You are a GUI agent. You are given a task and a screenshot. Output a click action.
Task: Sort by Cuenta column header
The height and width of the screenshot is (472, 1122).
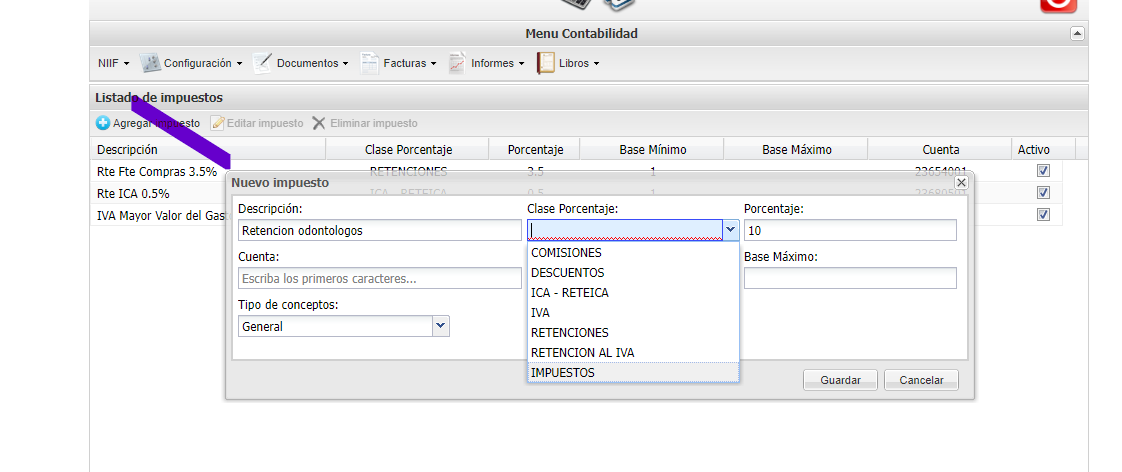(x=940, y=149)
